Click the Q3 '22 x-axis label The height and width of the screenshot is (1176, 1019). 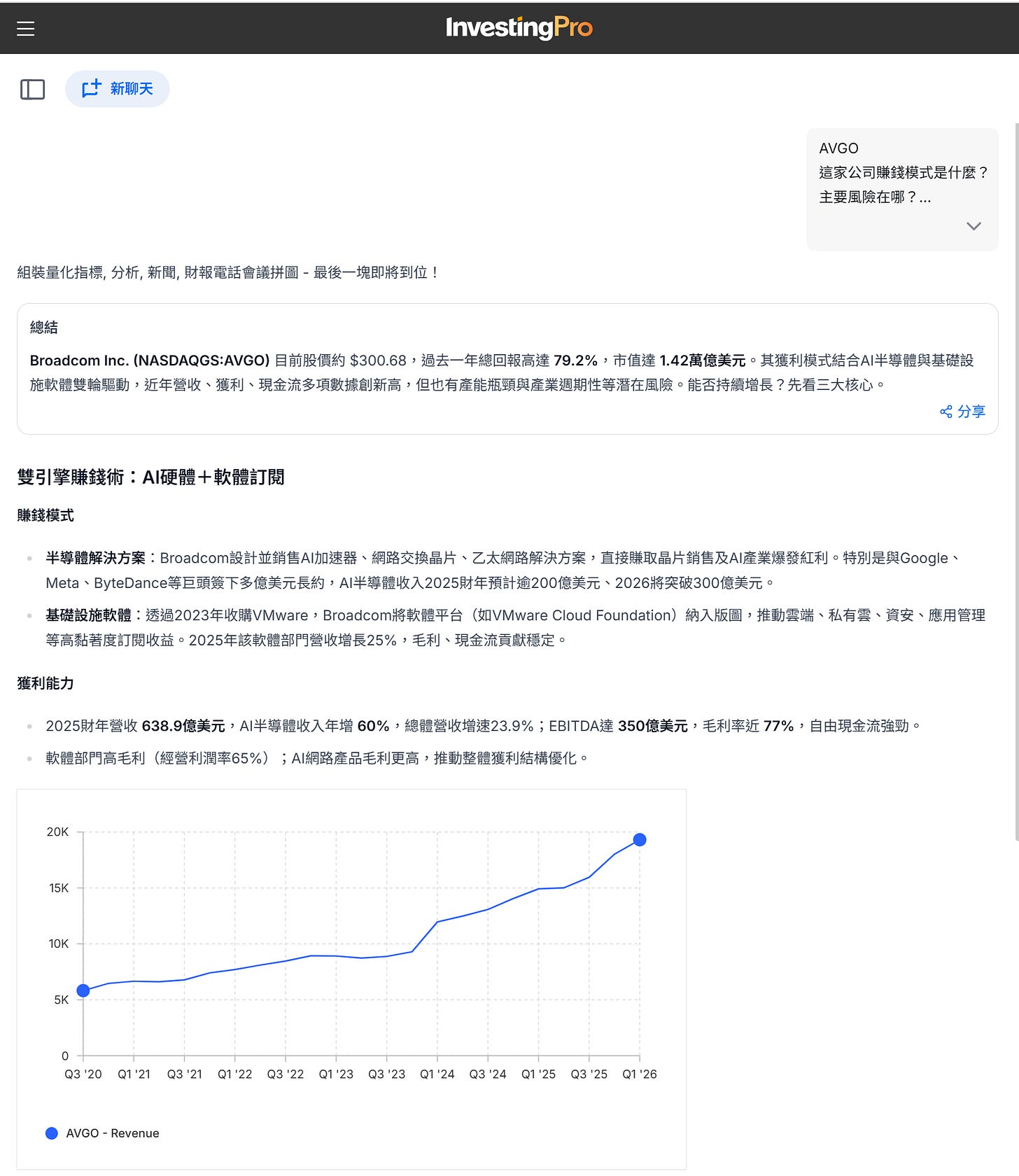pyautogui.click(x=286, y=1074)
